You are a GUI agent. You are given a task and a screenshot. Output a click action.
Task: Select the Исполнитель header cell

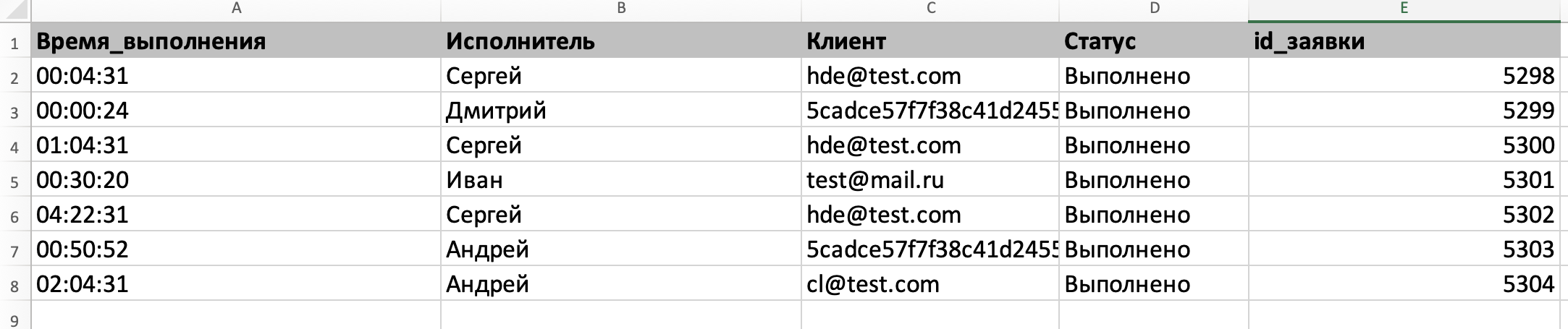pyautogui.click(x=620, y=41)
